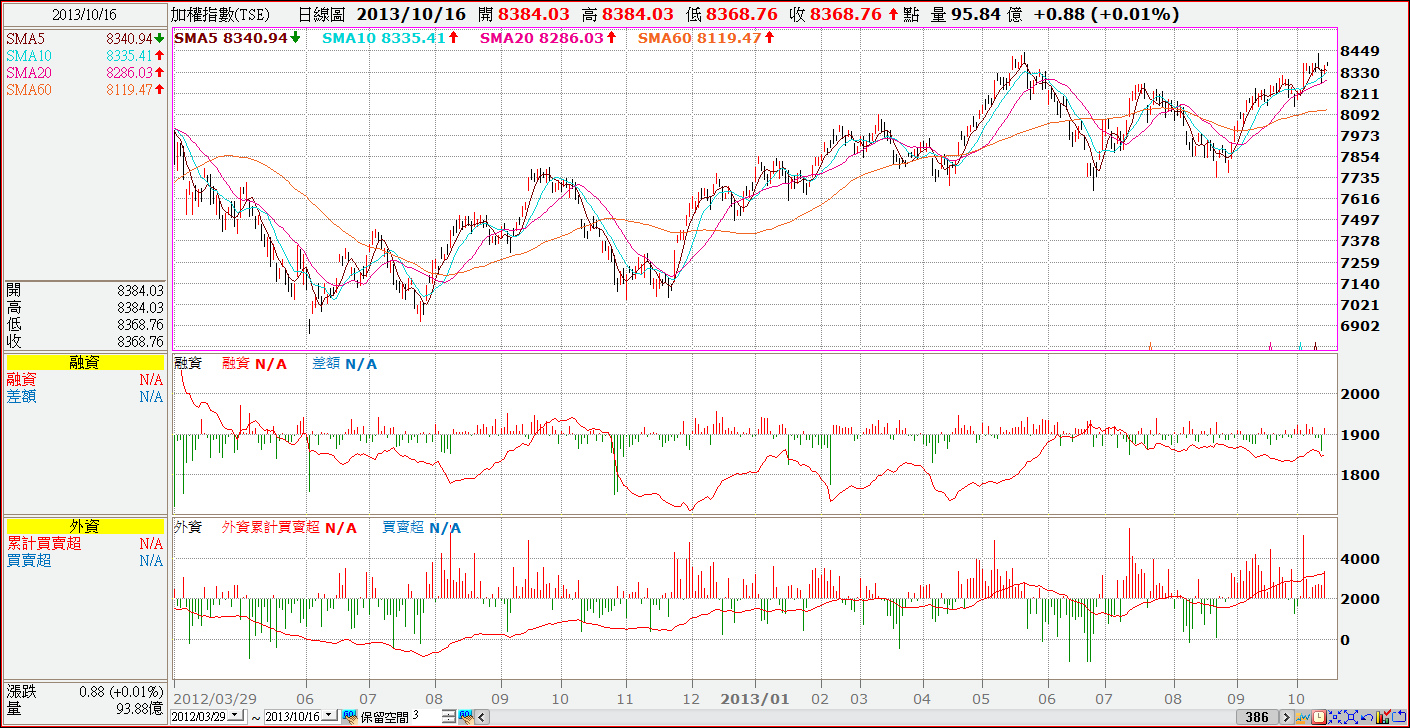Click the yellow 融資 panel header

click(x=84, y=362)
